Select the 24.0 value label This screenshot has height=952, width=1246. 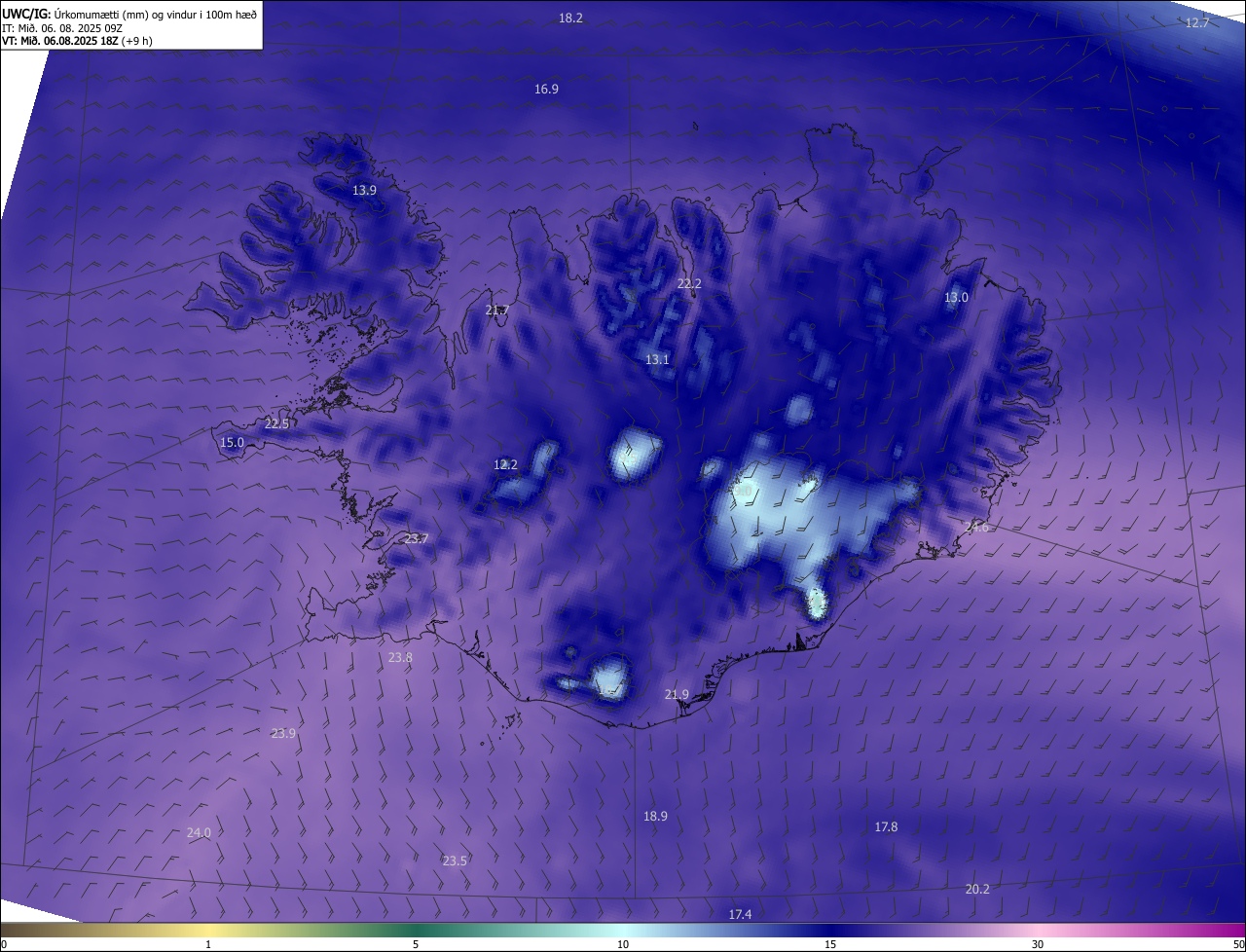[x=199, y=833]
